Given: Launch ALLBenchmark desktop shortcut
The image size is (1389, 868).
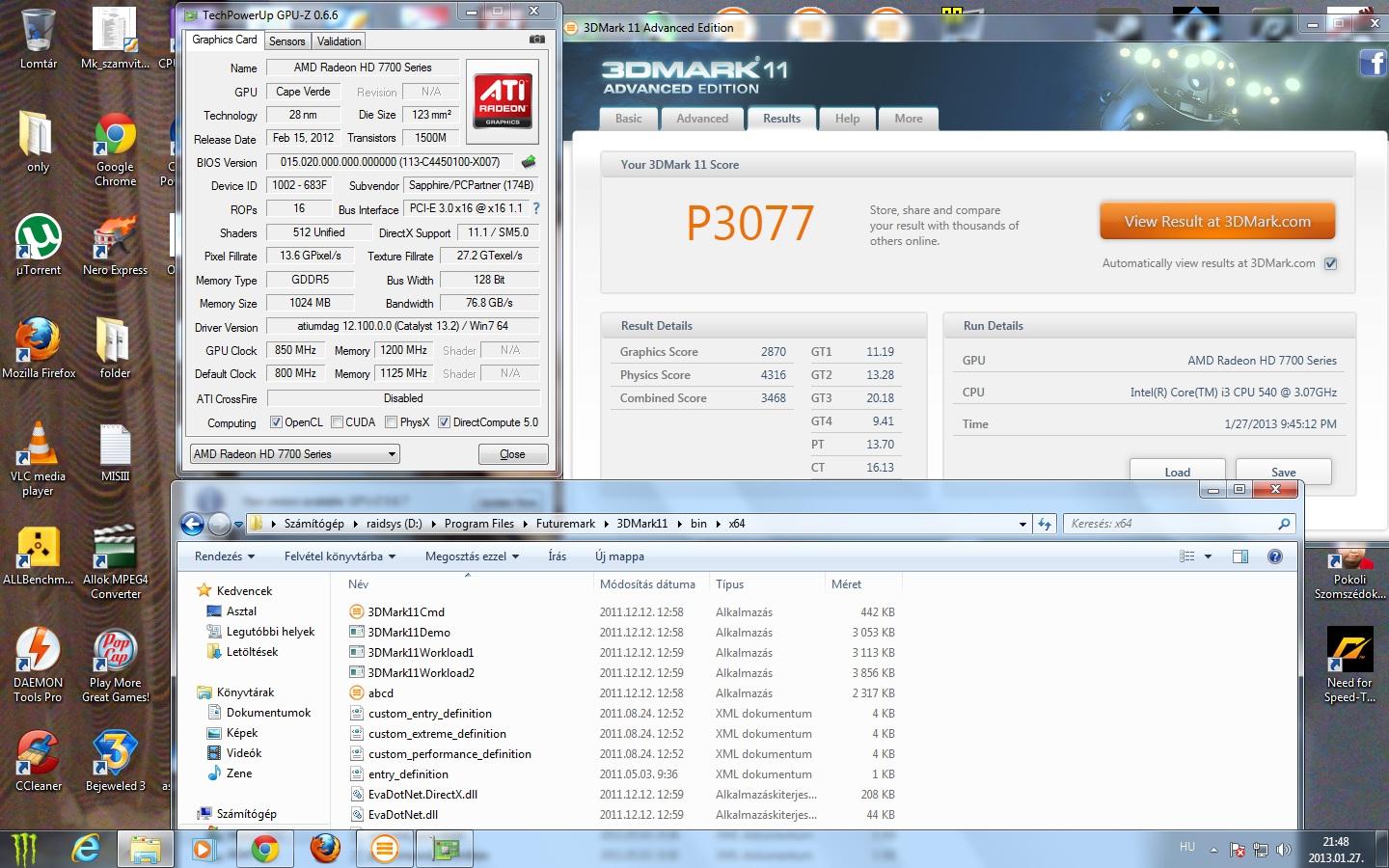Looking at the screenshot, I should point(38,556).
